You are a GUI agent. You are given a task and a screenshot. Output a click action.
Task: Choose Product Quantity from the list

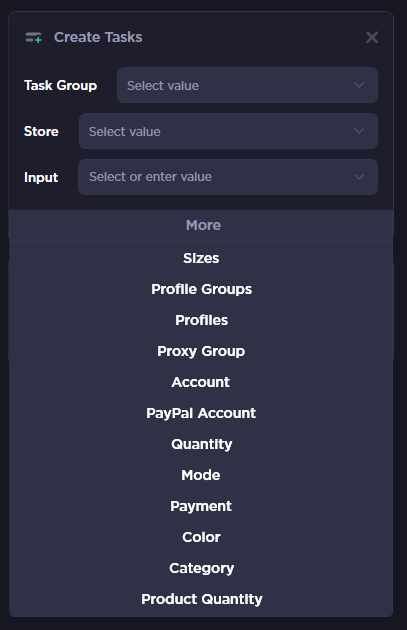(x=201, y=599)
